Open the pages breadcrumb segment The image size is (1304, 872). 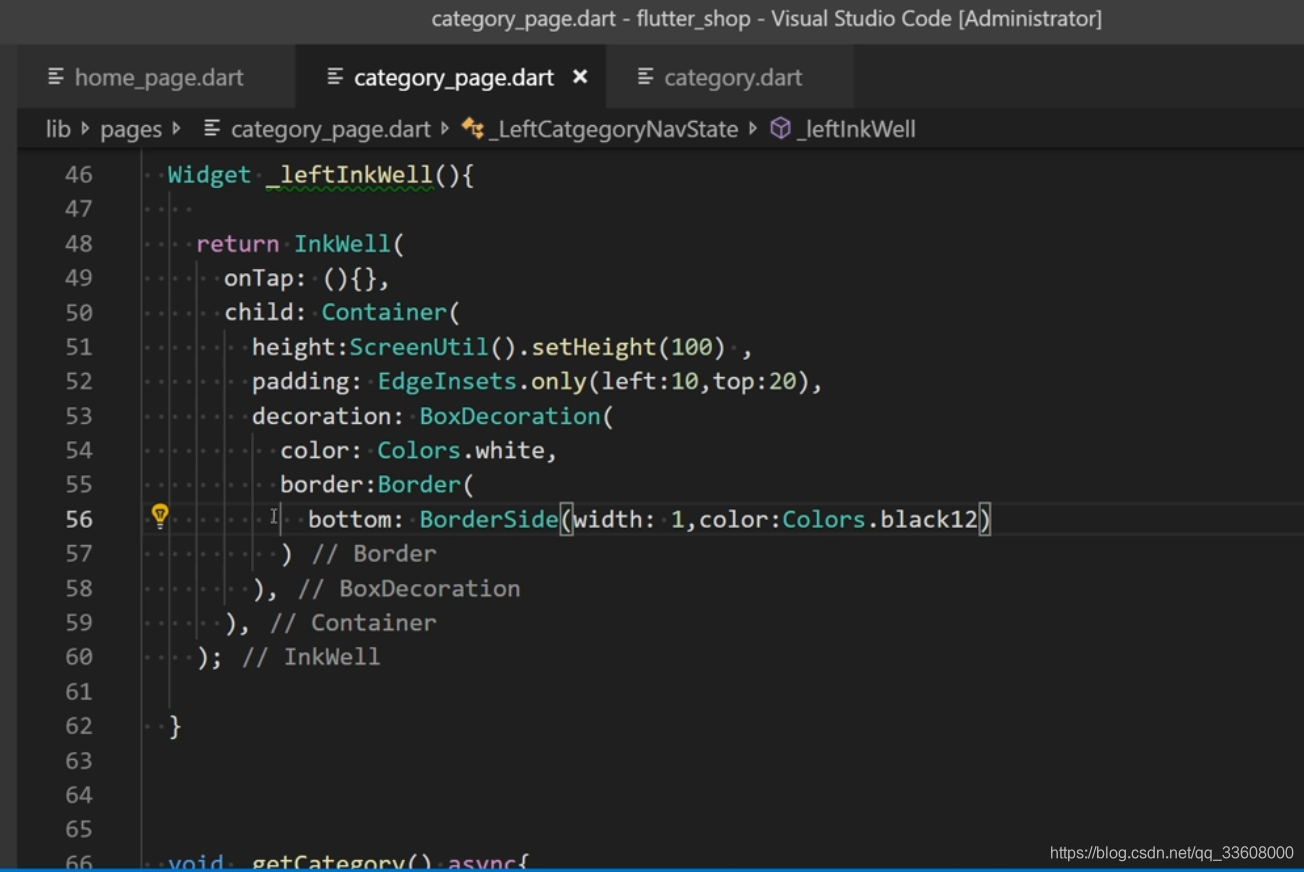(x=130, y=129)
